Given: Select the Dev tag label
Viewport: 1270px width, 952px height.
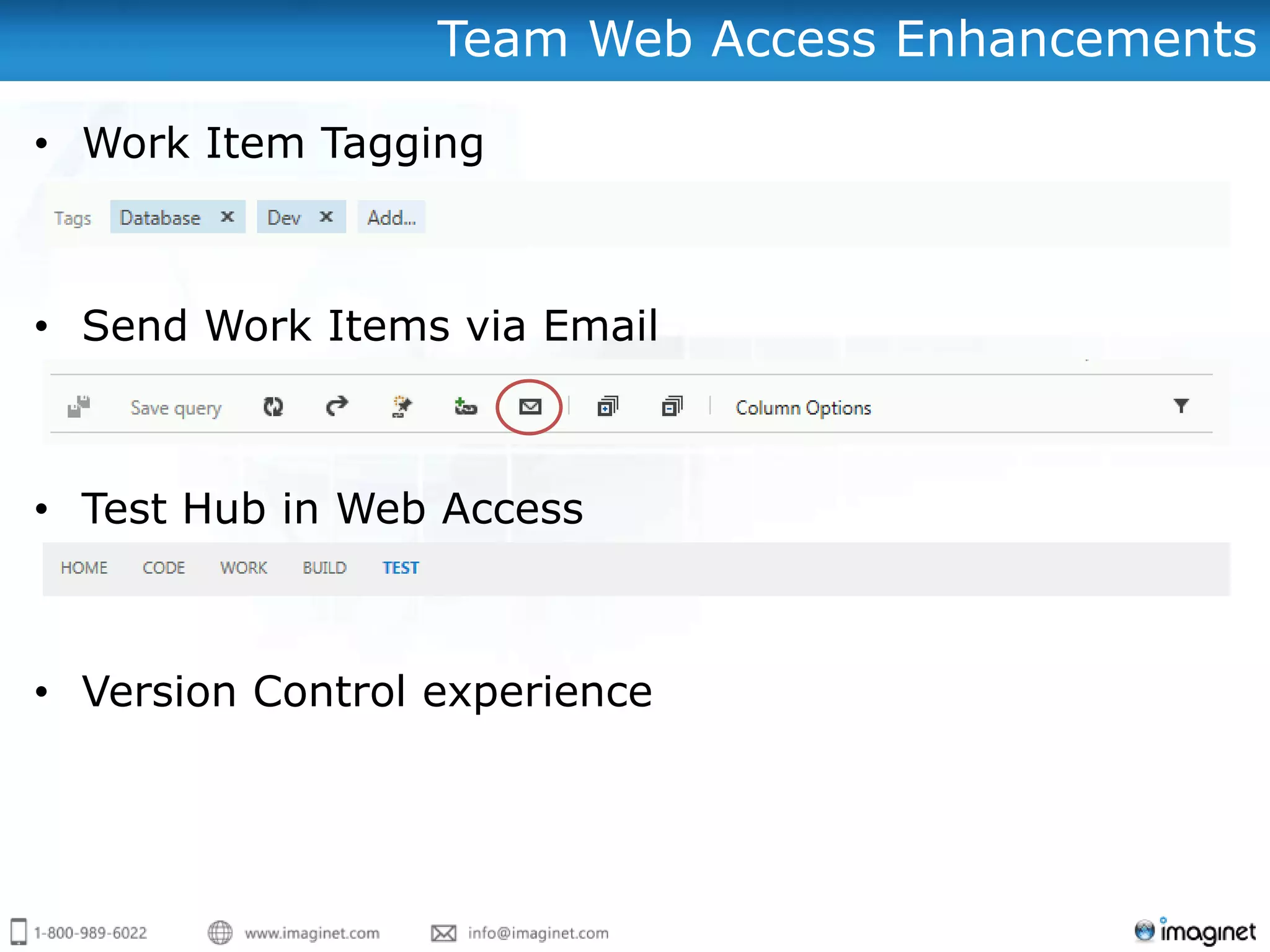Looking at the screenshot, I should point(284,218).
